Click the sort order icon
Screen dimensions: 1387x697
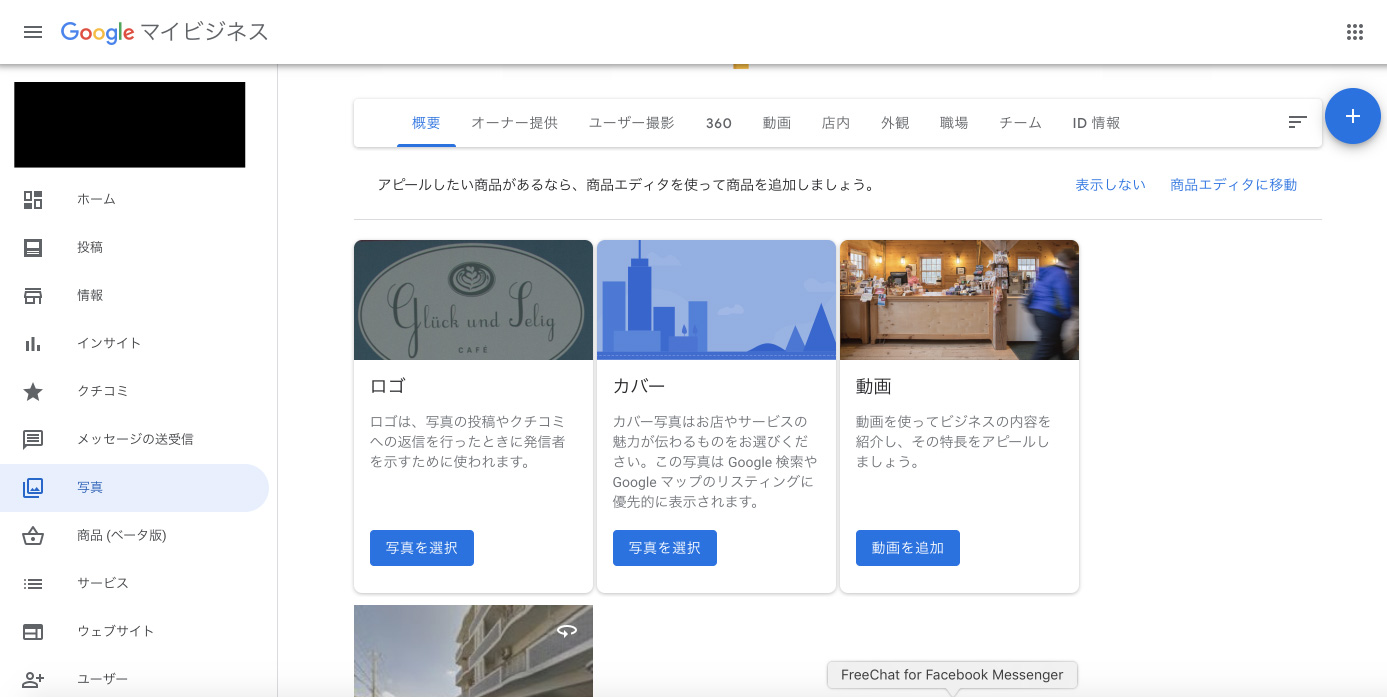[1297, 122]
